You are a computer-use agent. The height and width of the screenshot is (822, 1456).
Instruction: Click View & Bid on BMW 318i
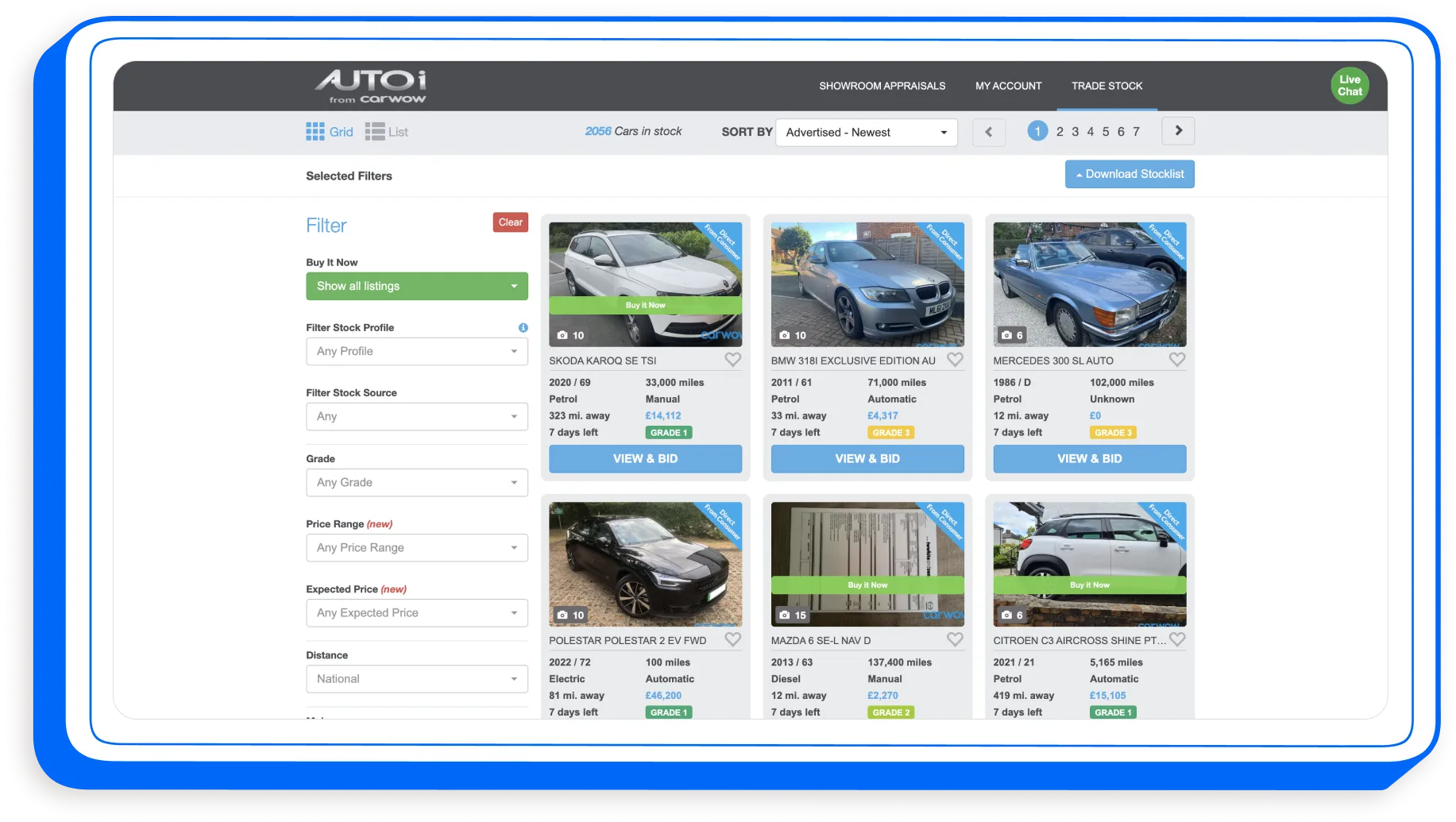(x=867, y=459)
